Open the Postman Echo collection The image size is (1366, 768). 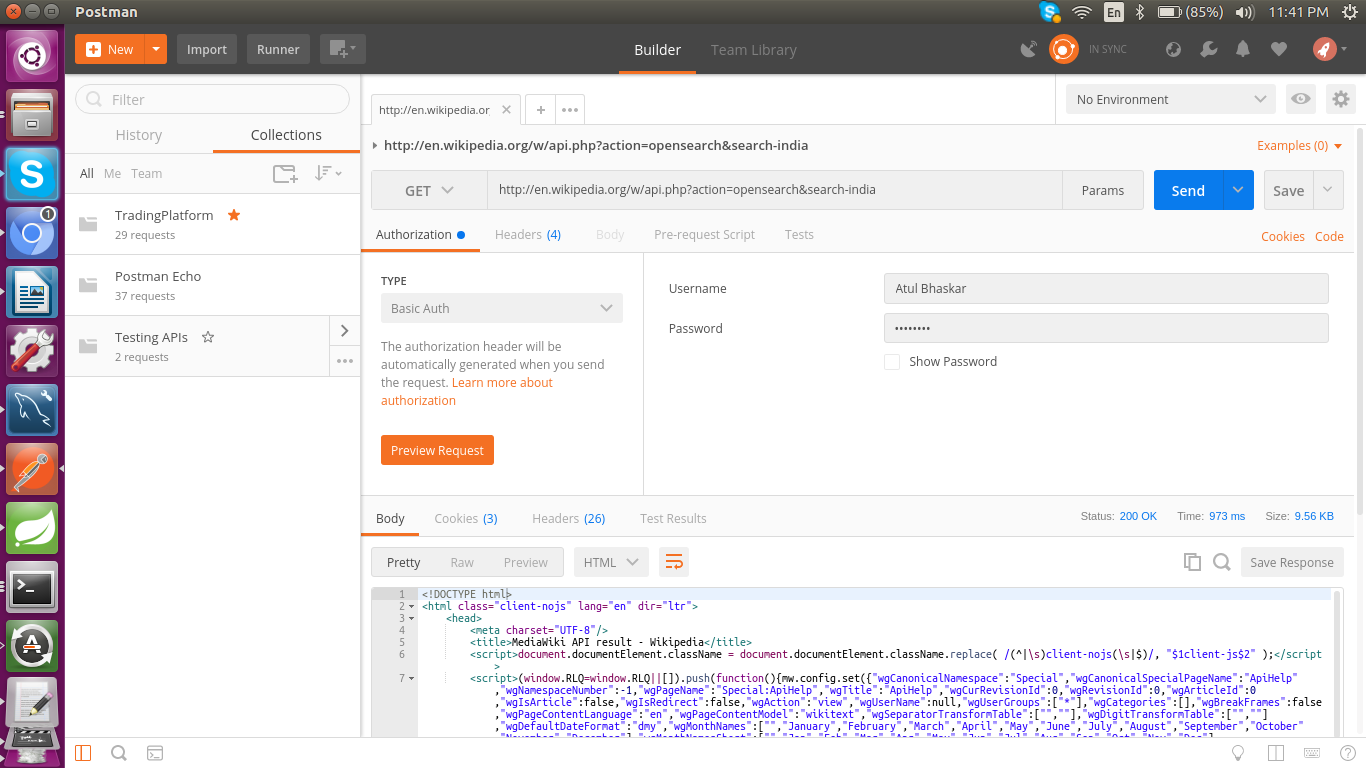pyautogui.click(x=212, y=285)
